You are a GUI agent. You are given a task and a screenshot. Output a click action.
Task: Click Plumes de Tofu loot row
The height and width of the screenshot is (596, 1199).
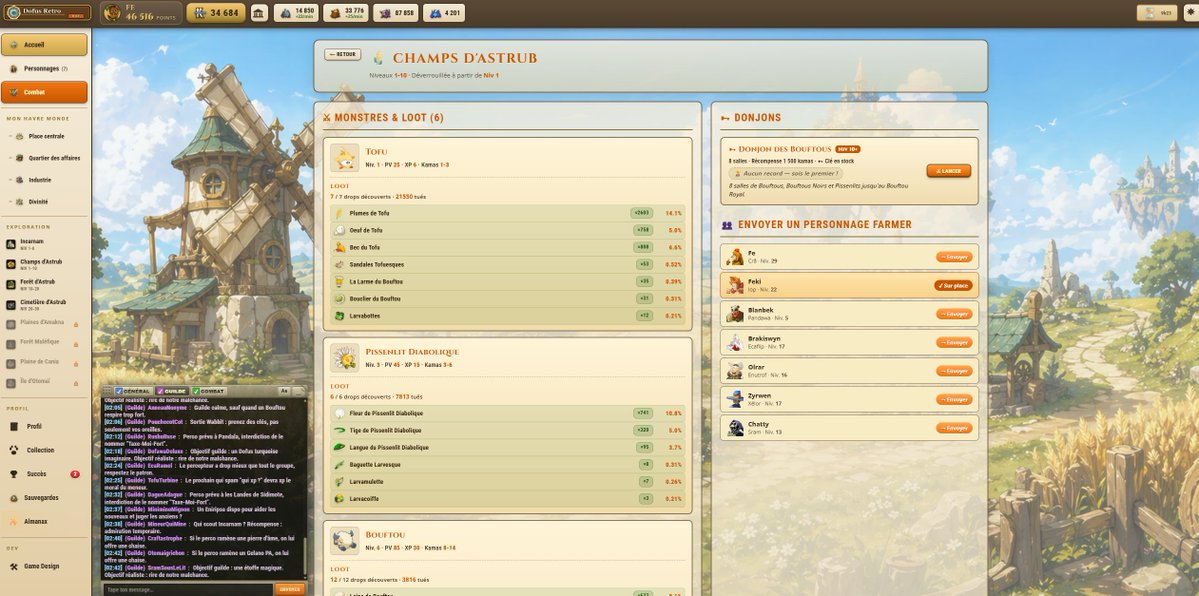tap(508, 213)
